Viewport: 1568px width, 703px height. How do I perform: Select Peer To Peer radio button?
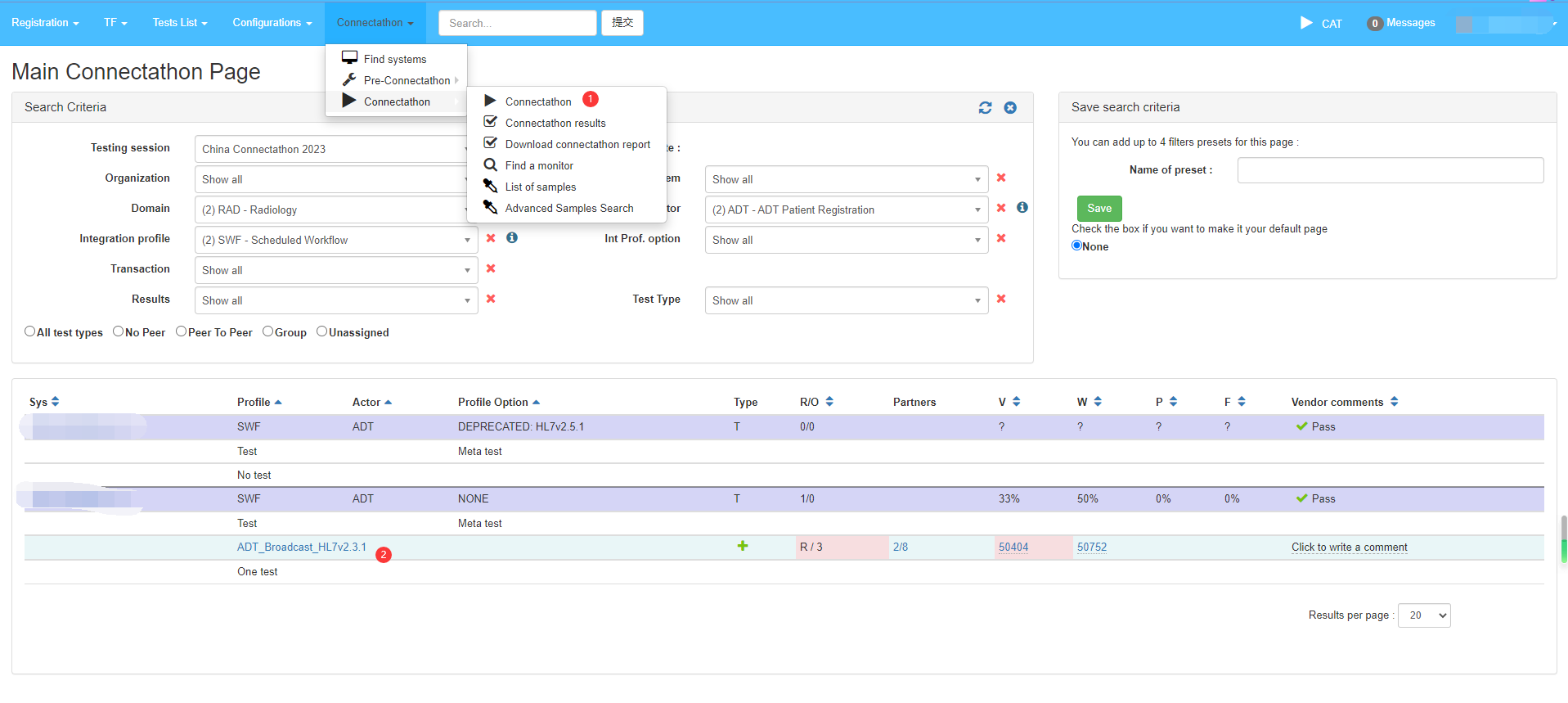coord(182,331)
